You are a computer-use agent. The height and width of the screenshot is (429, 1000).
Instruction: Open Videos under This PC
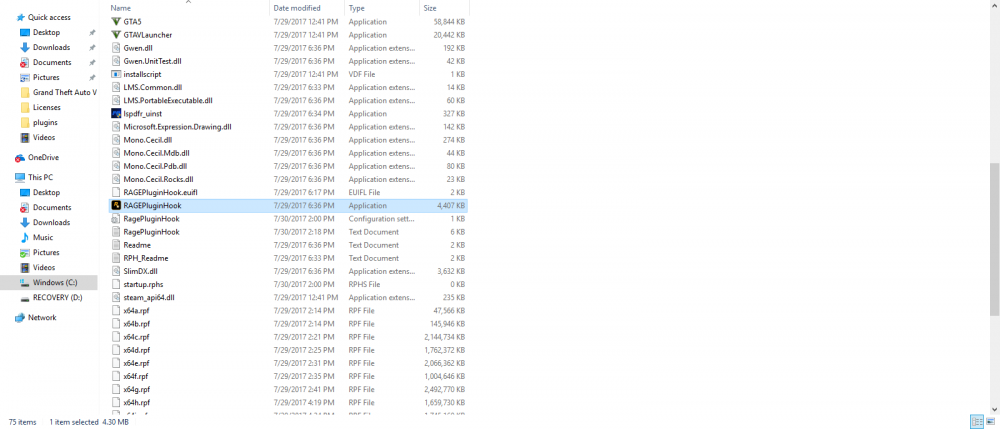click(x=44, y=268)
